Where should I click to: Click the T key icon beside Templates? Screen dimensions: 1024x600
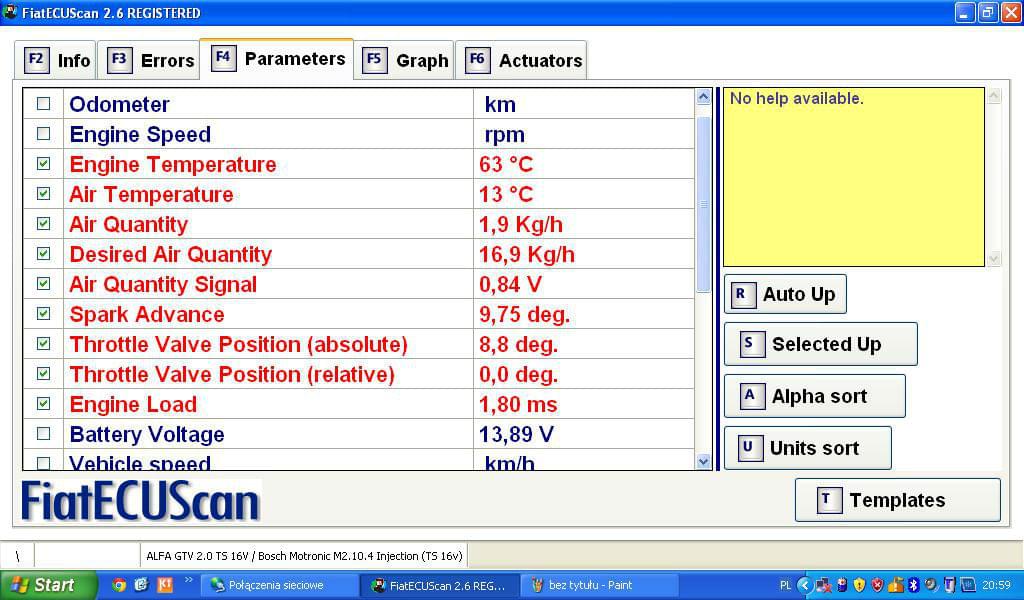[x=829, y=500]
